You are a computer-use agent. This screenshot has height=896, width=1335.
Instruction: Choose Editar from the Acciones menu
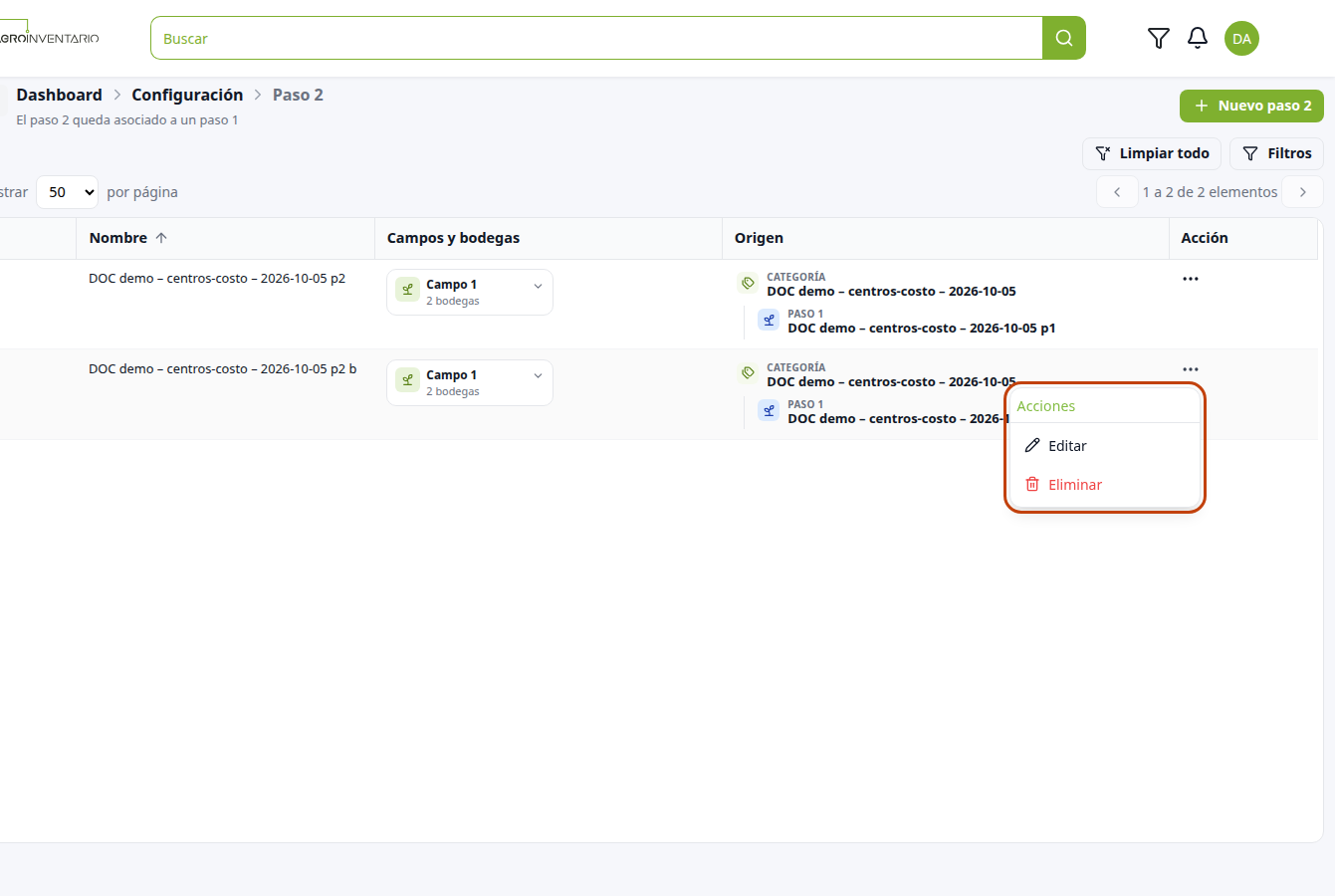(x=1104, y=446)
